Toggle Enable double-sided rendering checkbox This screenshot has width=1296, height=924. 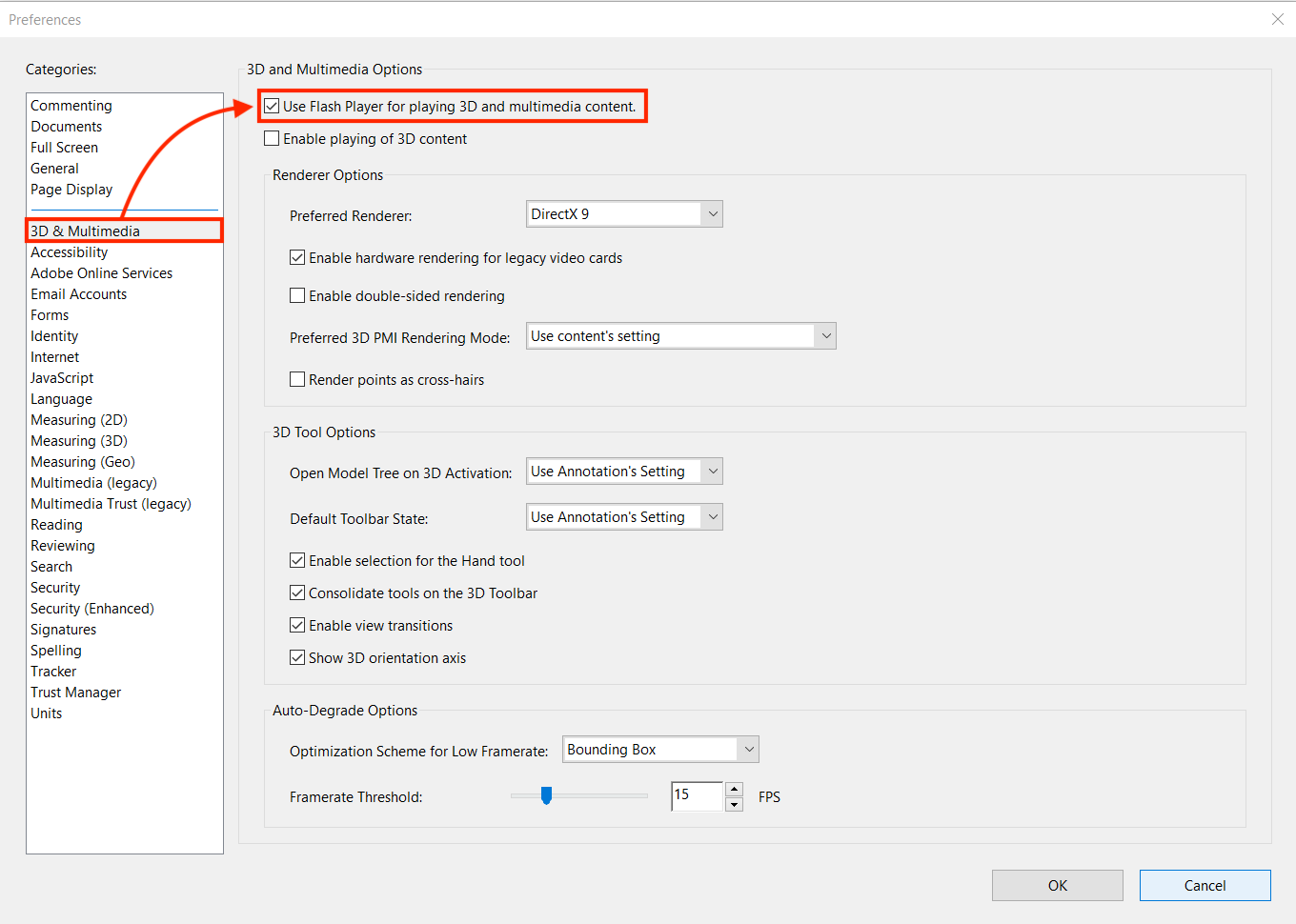tap(297, 296)
